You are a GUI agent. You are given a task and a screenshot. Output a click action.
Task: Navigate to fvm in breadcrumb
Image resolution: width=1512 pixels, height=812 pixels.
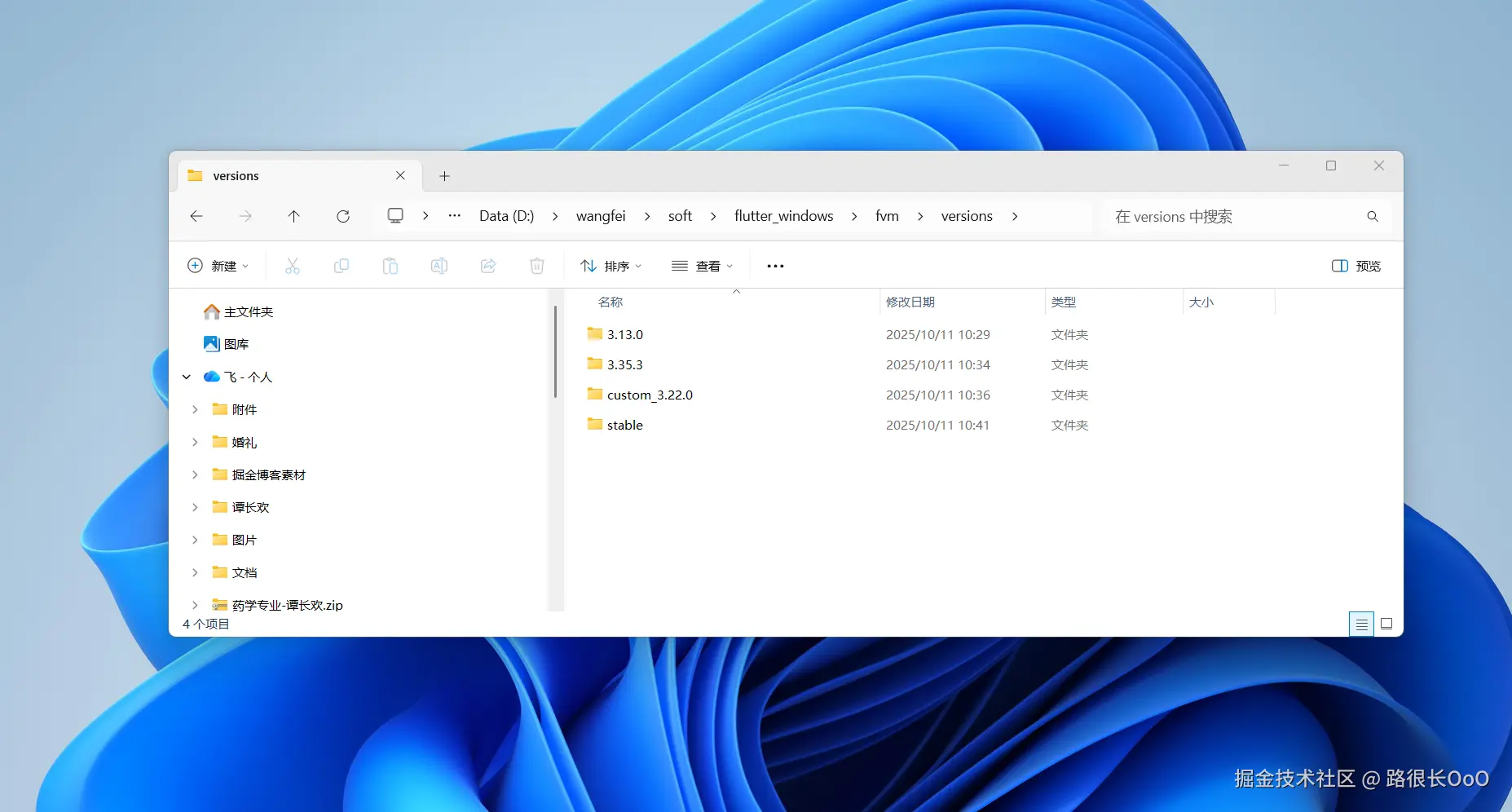(887, 216)
